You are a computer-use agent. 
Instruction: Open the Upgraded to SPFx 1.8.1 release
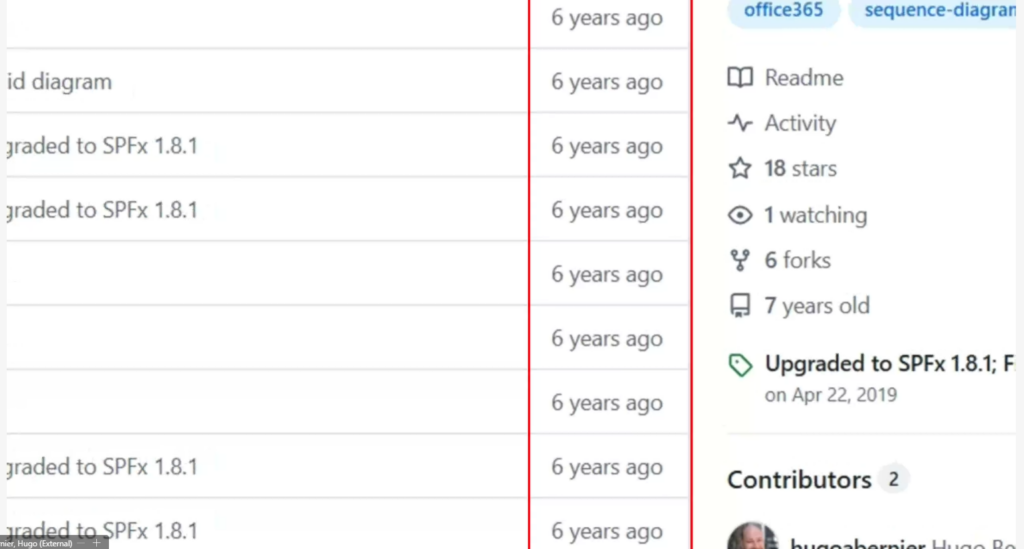(x=889, y=364)
